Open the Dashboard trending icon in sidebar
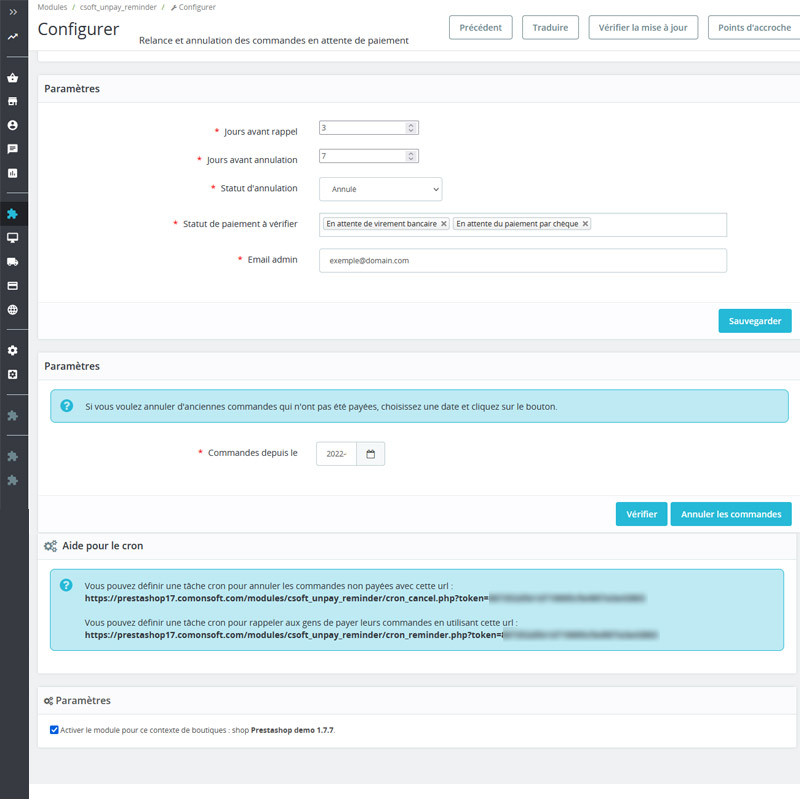The image size is (800, 800). point(13,37)
